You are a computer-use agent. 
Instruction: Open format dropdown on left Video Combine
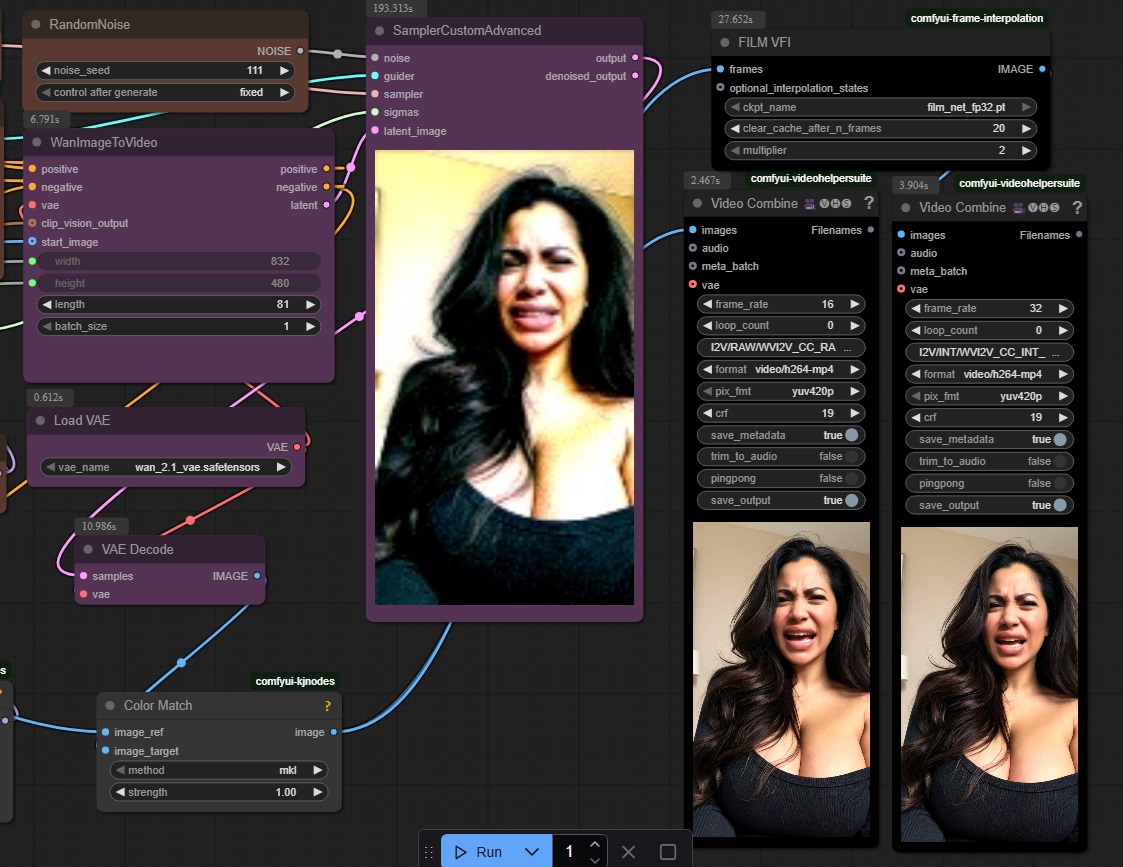781,369
